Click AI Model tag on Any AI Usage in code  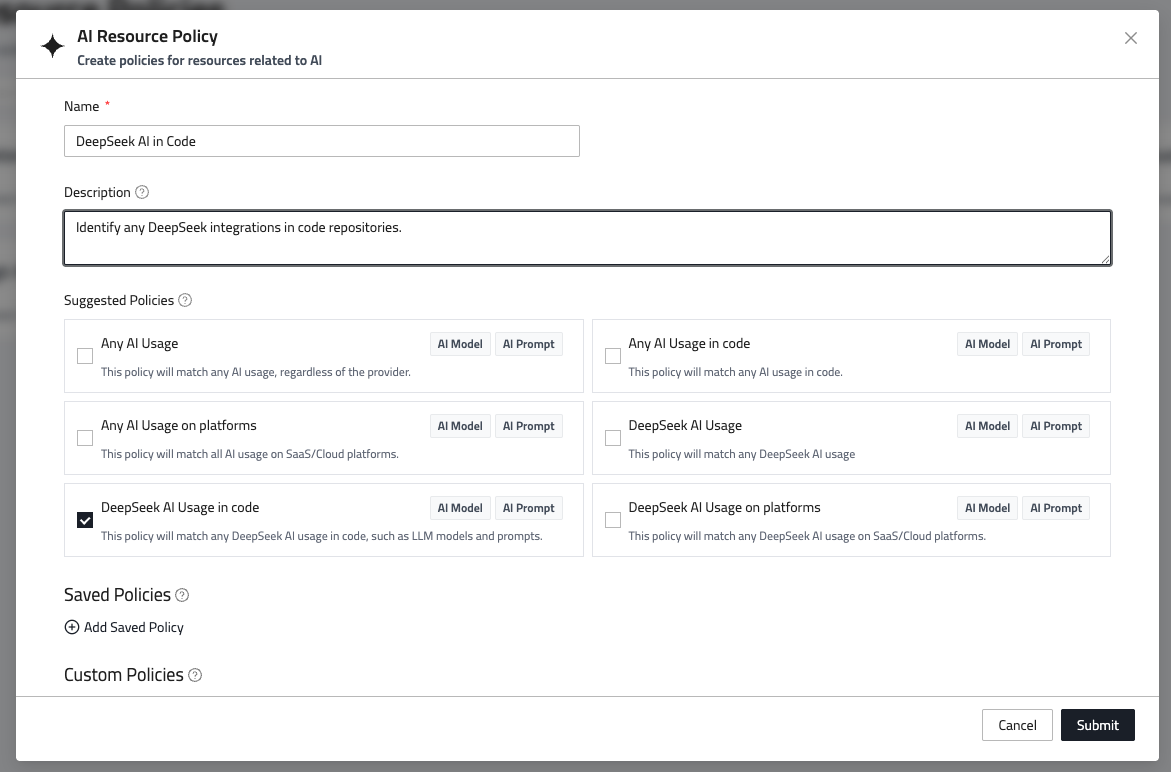(987, 344)
